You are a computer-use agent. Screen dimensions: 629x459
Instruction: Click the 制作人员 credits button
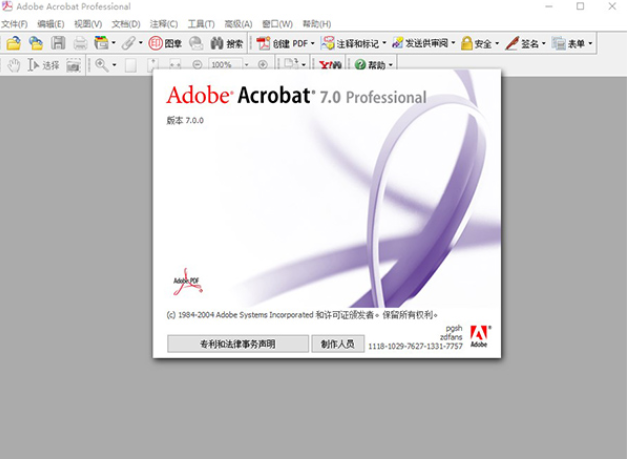(338, 344)
